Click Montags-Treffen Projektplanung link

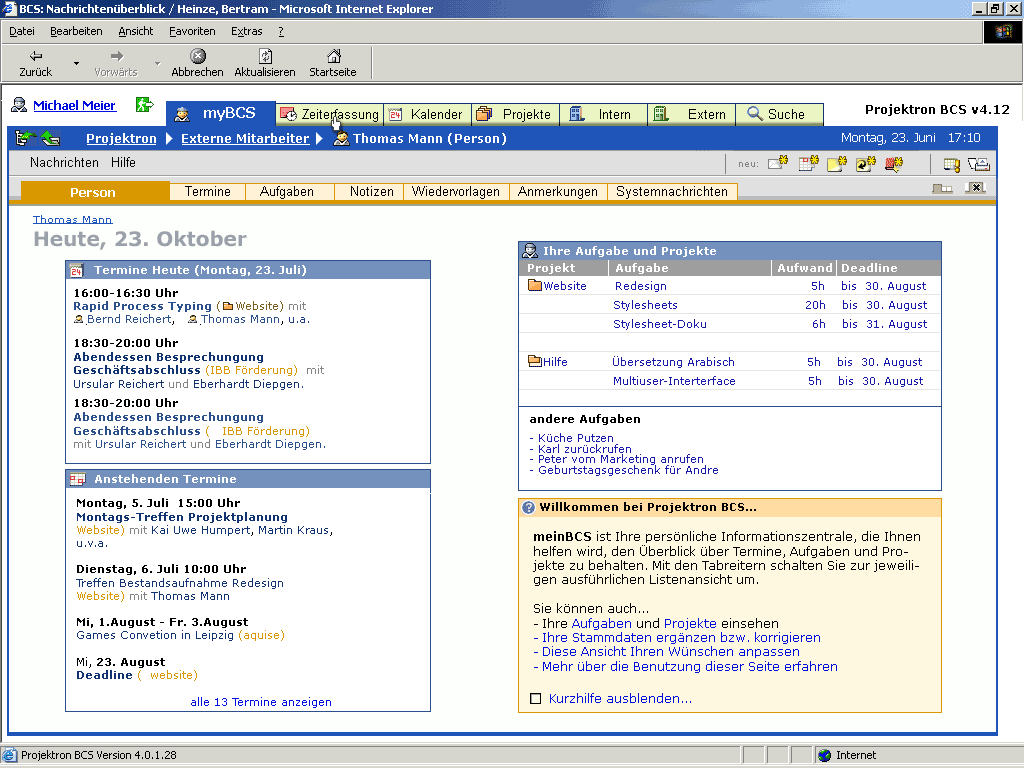[x=182, y=517]
